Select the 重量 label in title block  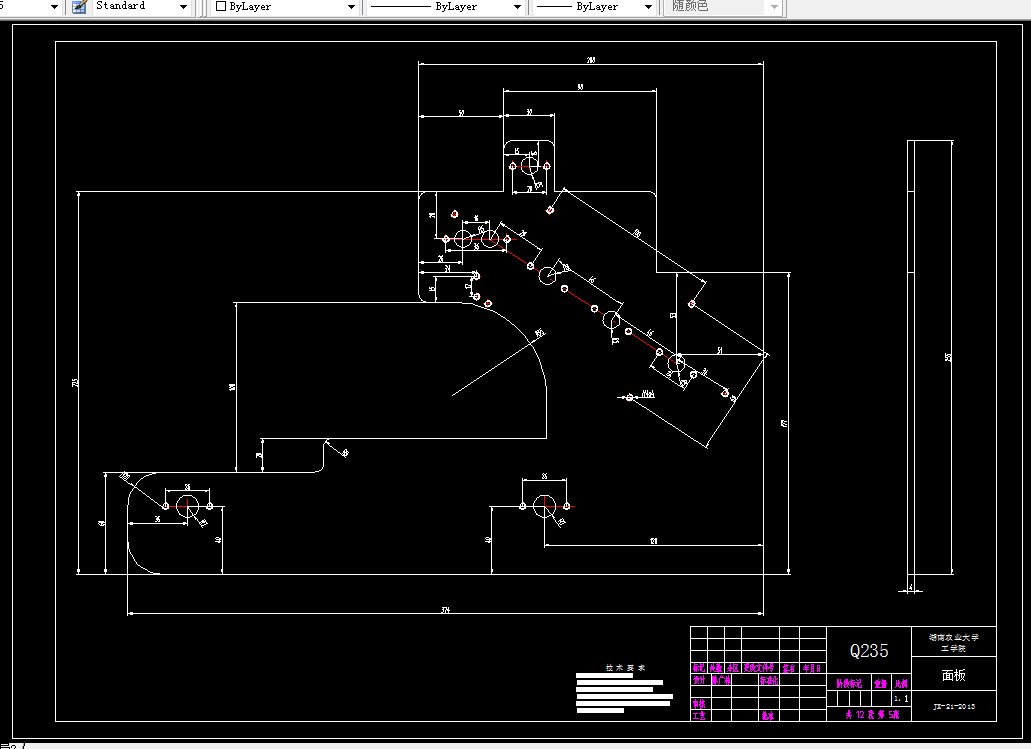[x=881, y=684]
